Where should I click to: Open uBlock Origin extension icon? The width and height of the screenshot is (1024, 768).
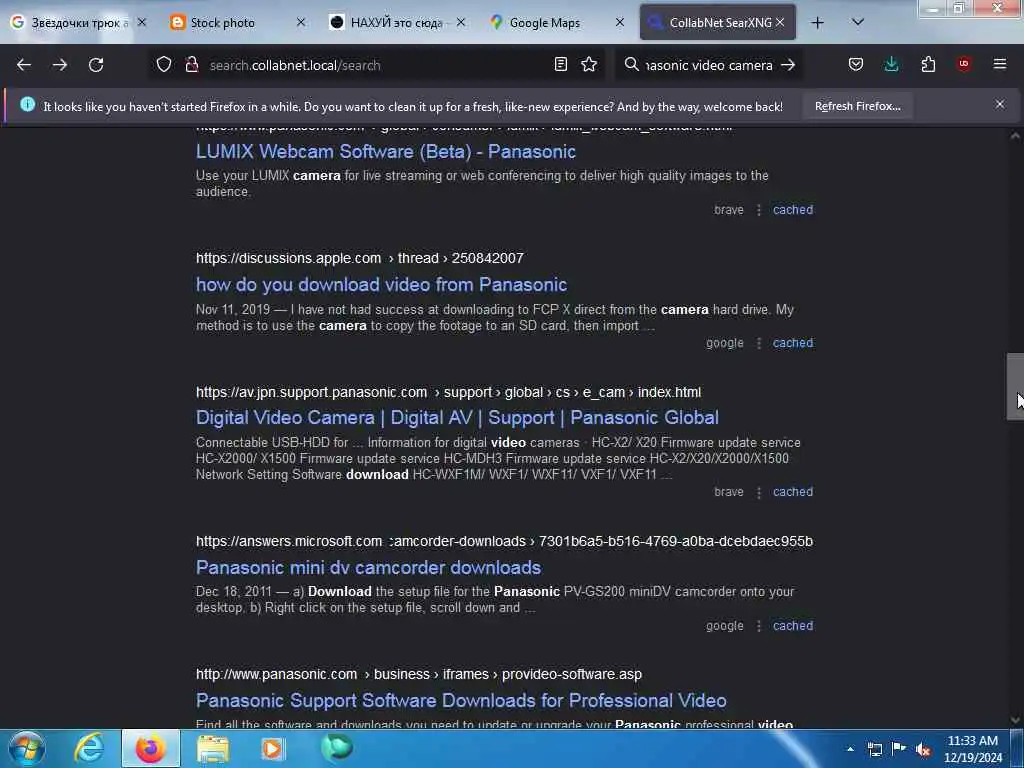[963, 64]
